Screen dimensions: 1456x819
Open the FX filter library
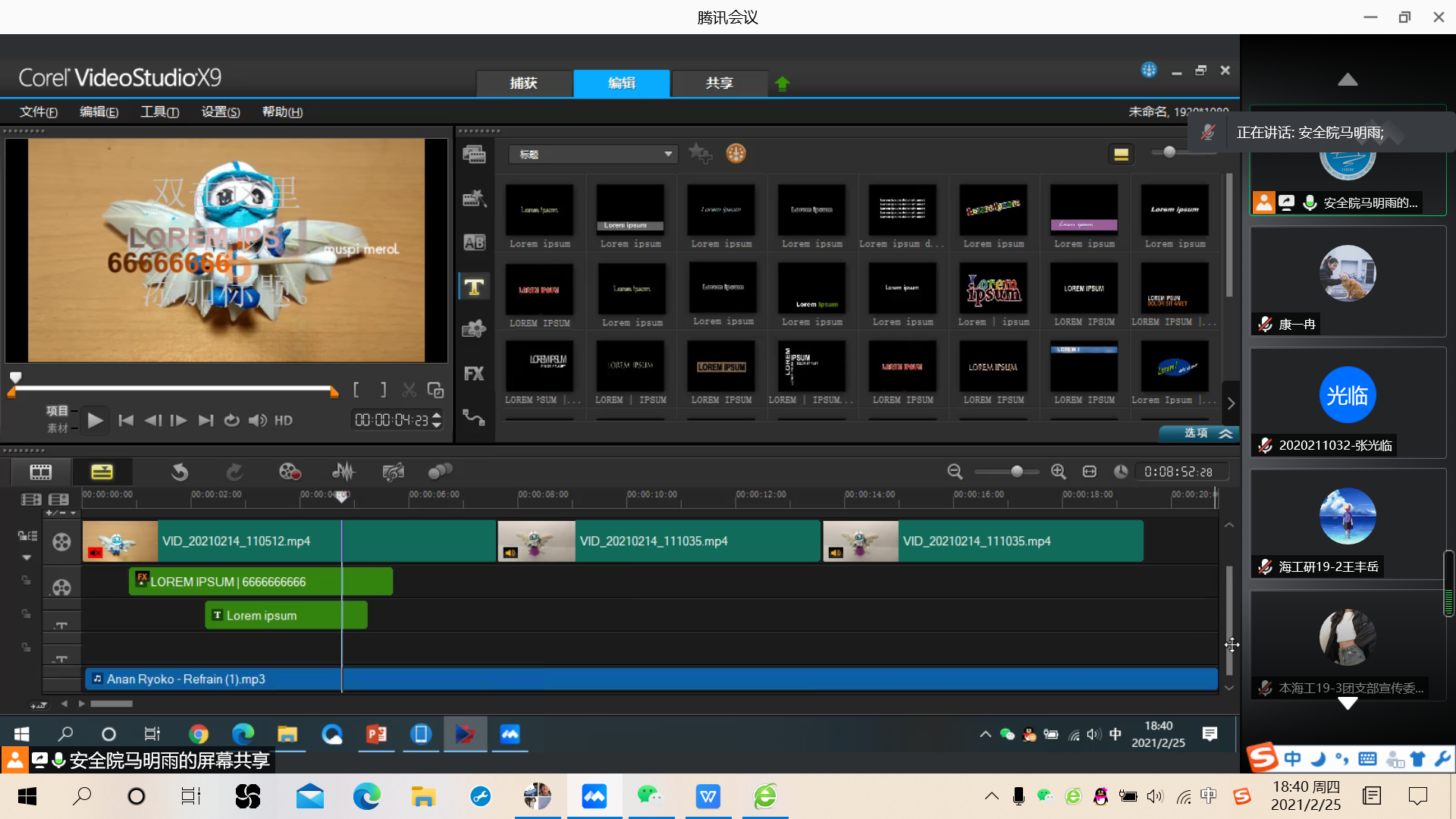click(474, 373)
